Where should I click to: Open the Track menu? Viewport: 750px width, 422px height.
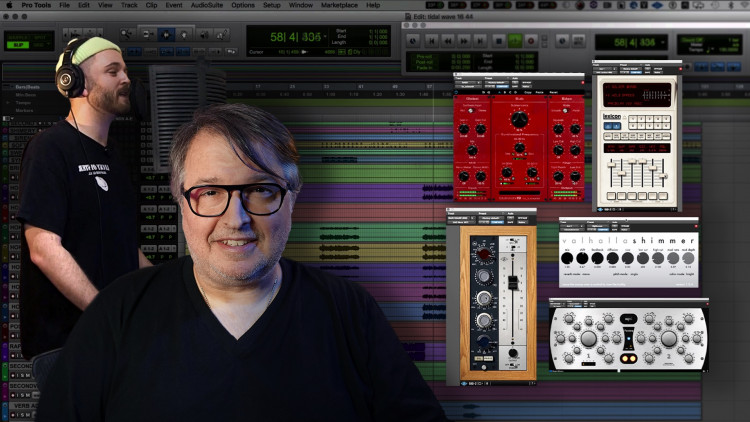click(x=129, y=5)
